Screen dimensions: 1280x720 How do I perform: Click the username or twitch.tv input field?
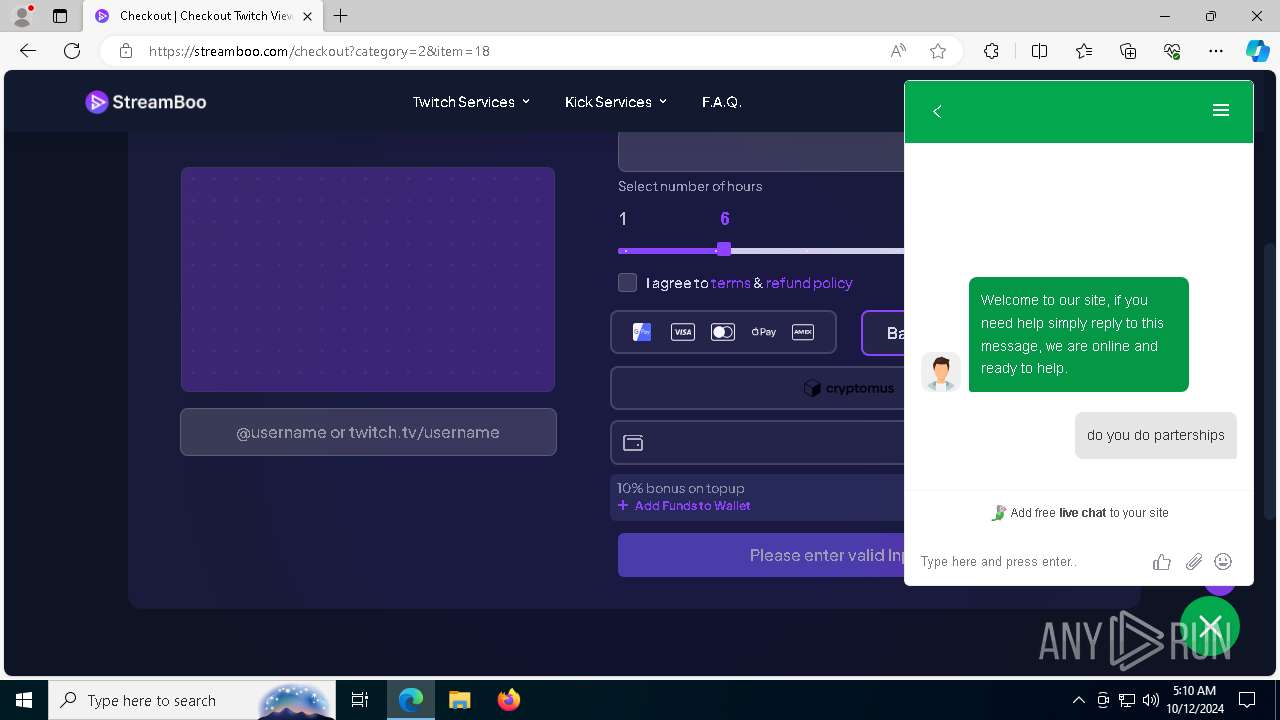pyautogui.click(x=368, y=432)
